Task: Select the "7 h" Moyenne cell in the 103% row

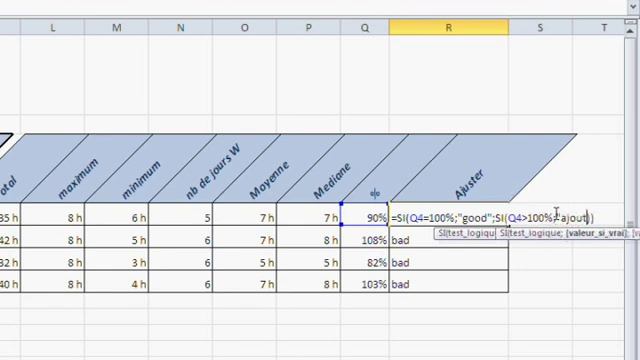Action: [x=245, y=281]
